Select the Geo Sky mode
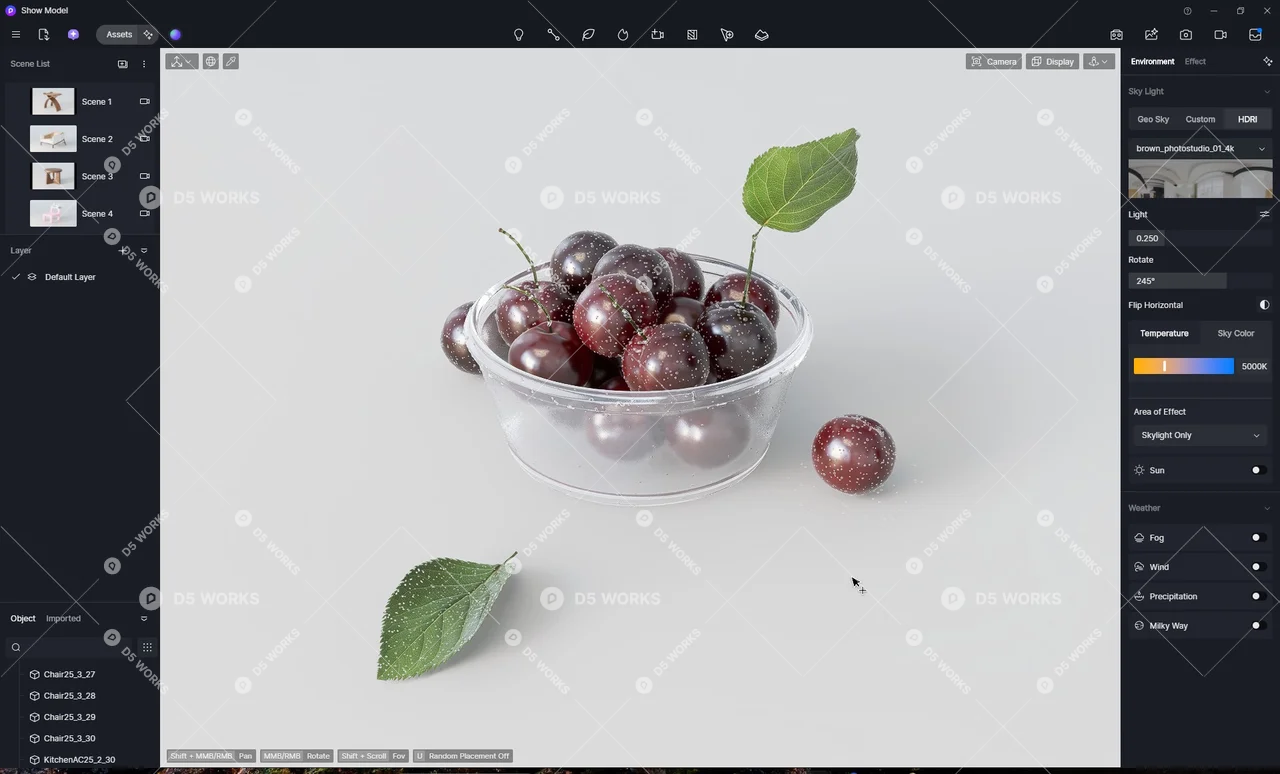Screen dimensions: 1280x774 1153,119
